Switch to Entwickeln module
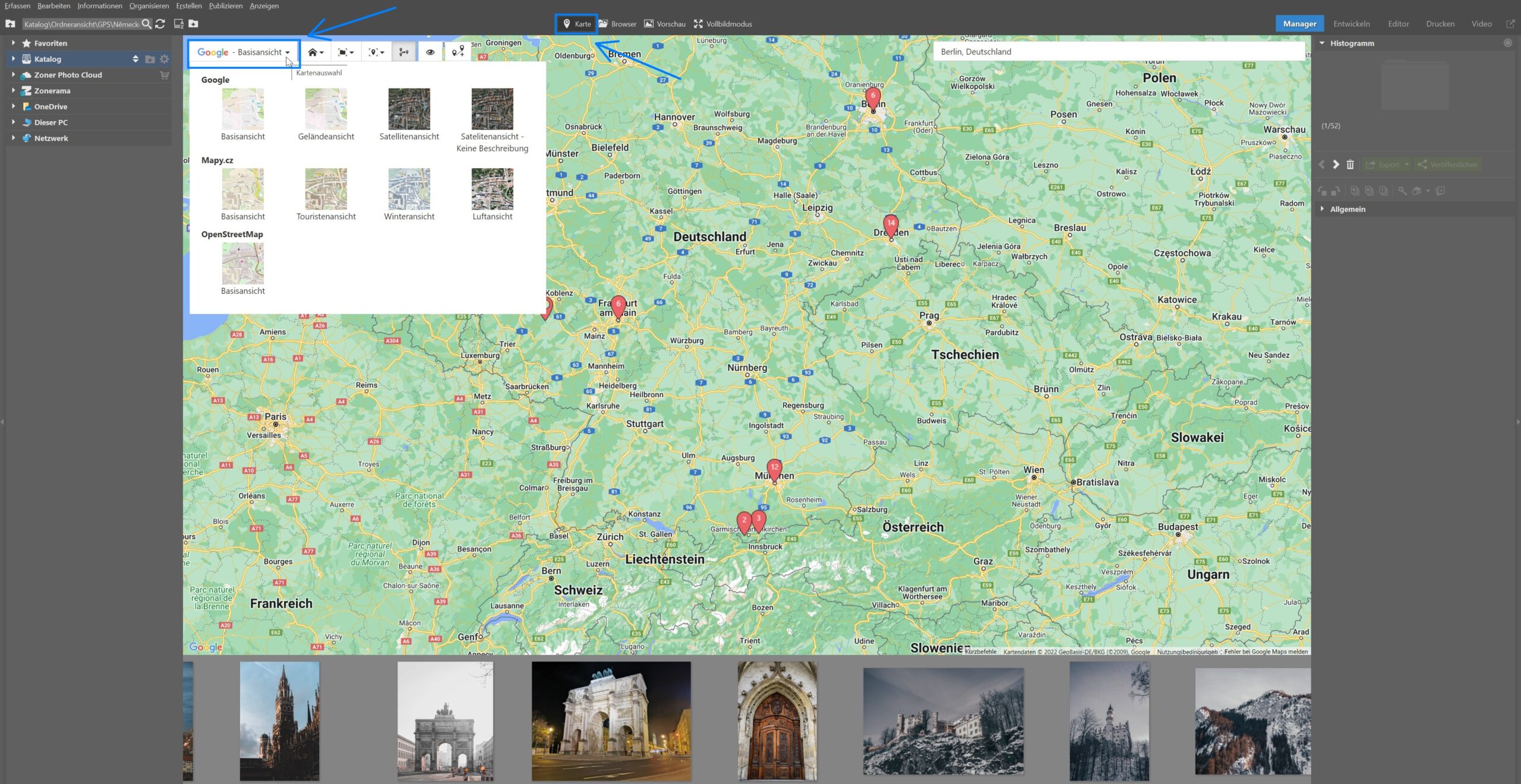Image resolution: width=1521 pixels, height=784 pixels. pyautogui.click(x=1351, y=24)
